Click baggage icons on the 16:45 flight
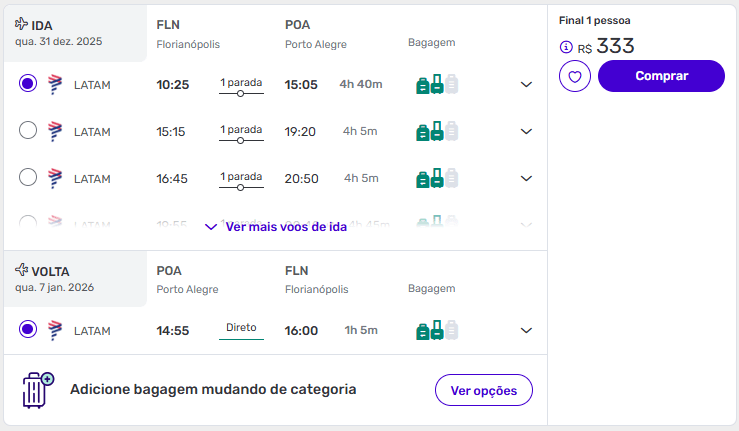 pyautogui.click(x=436, y=178)
